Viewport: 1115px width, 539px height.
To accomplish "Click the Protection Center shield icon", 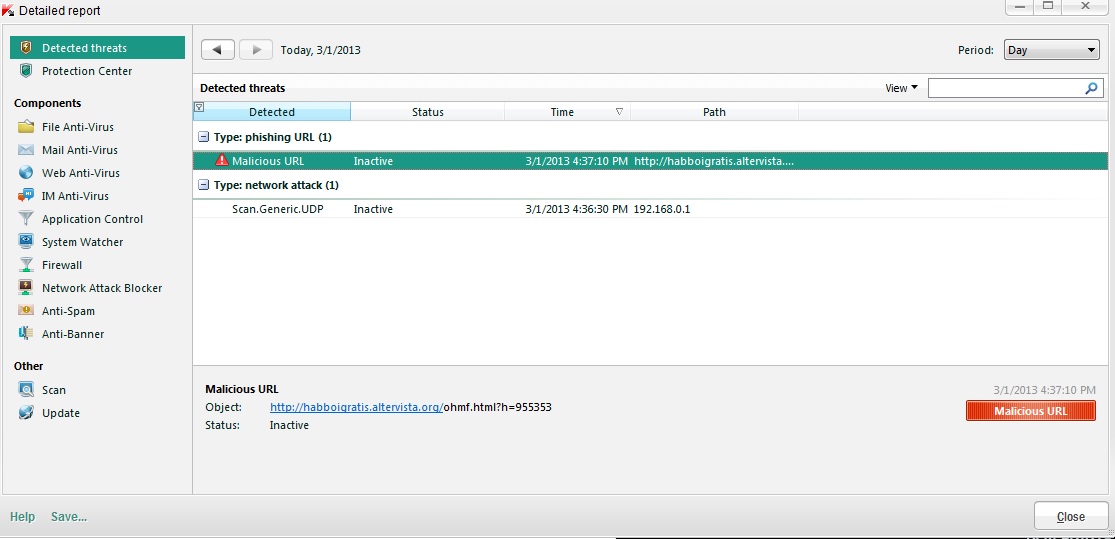I will (x=26, y=70).
